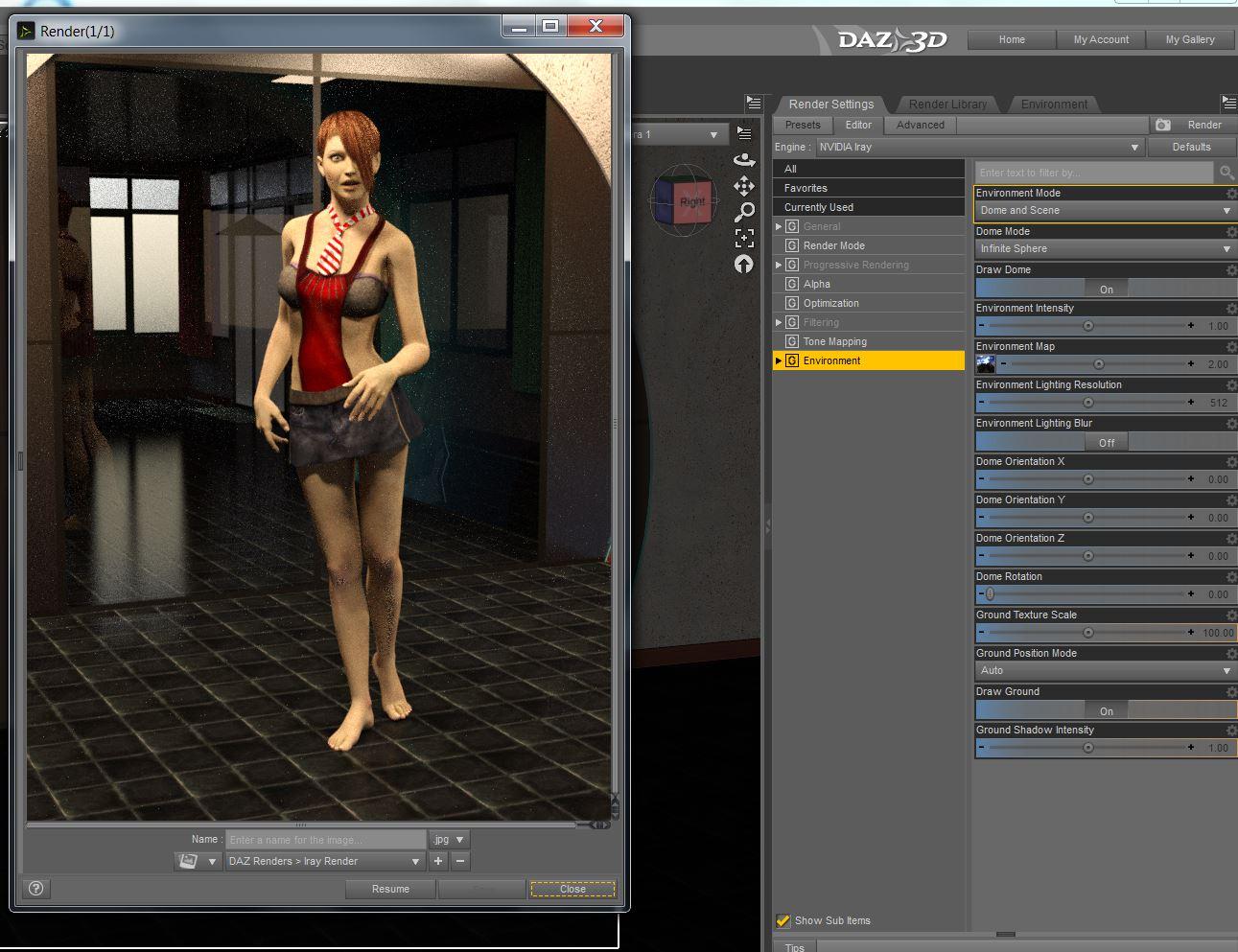Open the Ground Position Mode dropdown

1106,671
